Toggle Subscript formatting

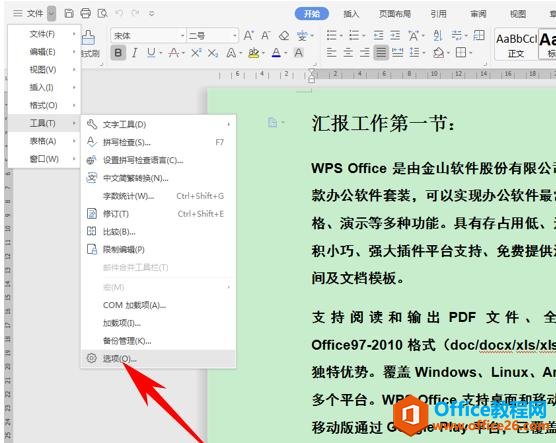pyautogui.click(x=213, y=53)
